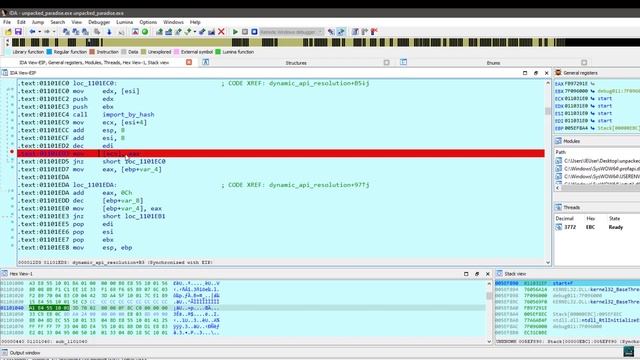Click the Library function color legend swatch
The height and width of the screenshot is (360, 640).
(9, 52)
